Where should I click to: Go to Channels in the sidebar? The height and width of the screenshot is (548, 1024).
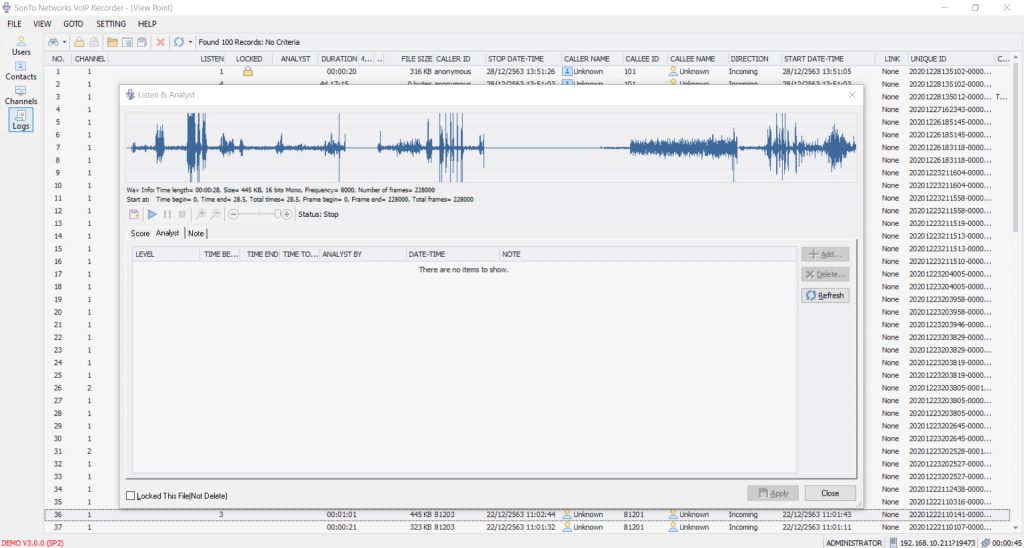click(x=21, y=95)
